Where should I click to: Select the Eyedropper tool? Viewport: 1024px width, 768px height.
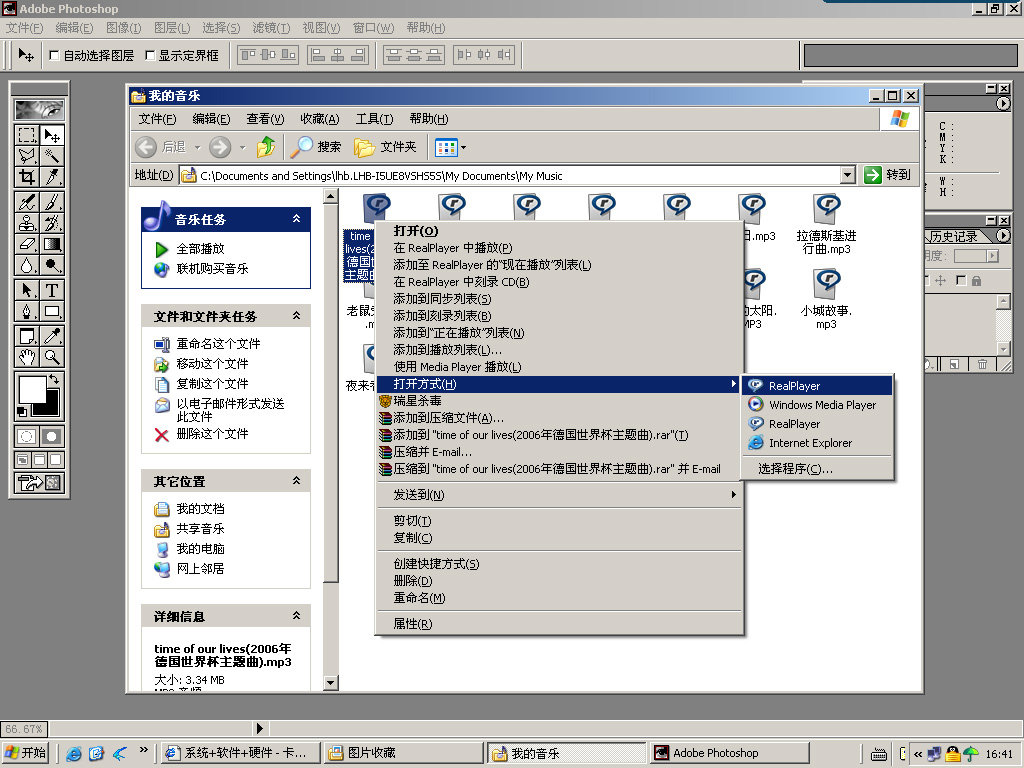[52, 336]
